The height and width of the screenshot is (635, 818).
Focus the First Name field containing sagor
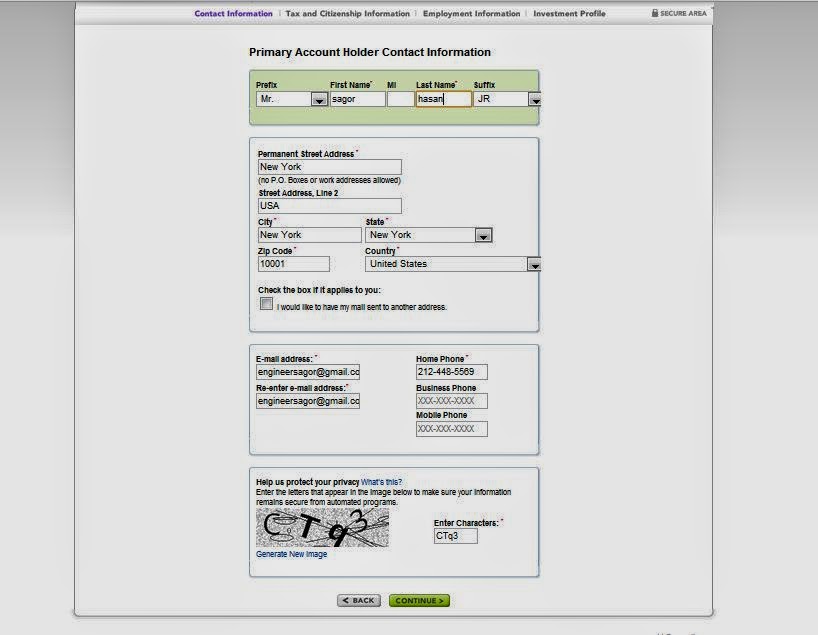click(x=357, y=99)
